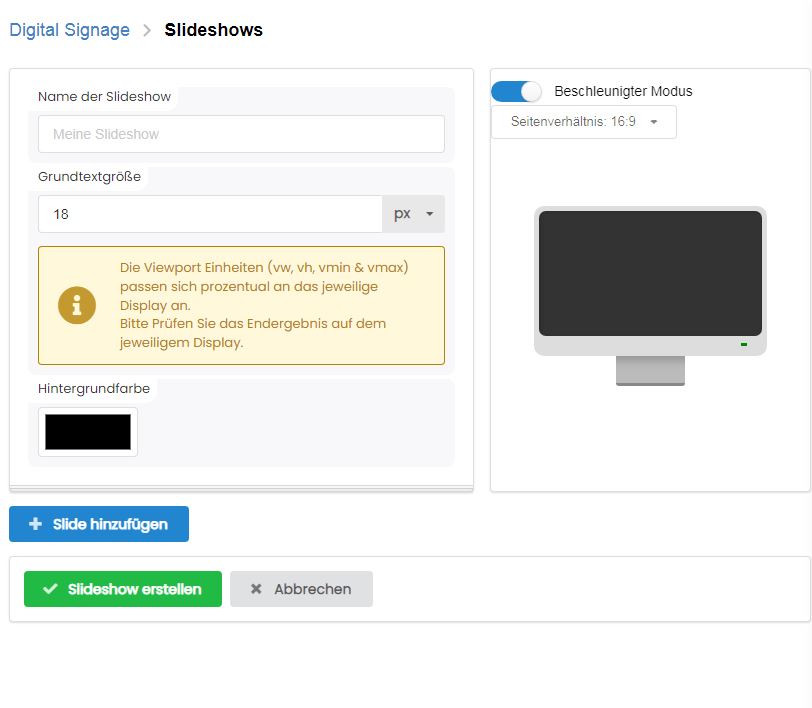Click the green power LED on monitor
The width and height of the screenshot is (812, 708).
click(x=744, y=345)
